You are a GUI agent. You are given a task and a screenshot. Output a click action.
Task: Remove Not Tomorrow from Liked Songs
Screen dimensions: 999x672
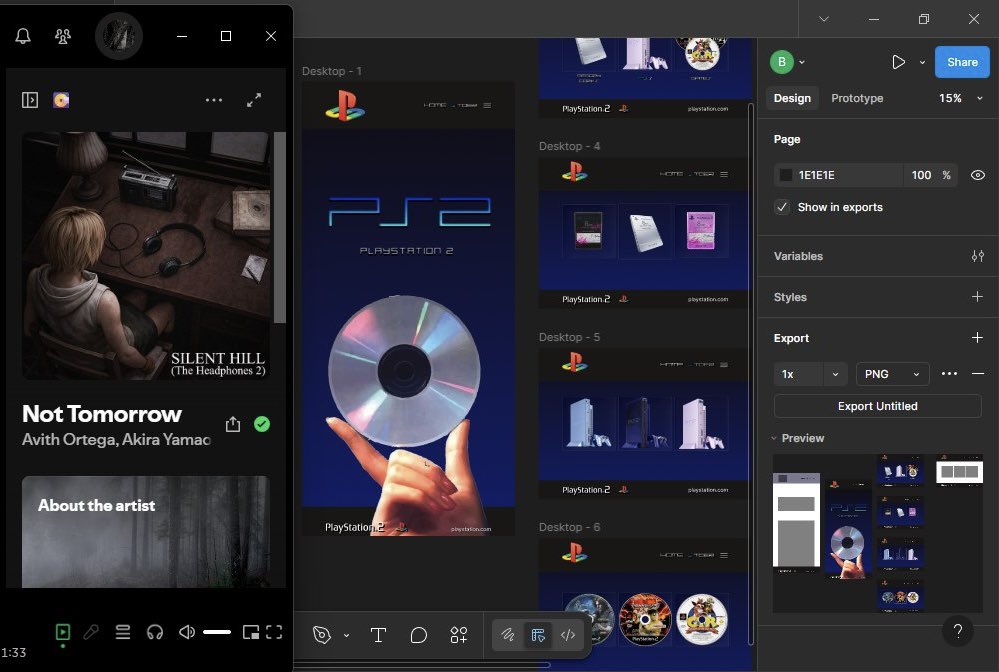tap(261, 424)
